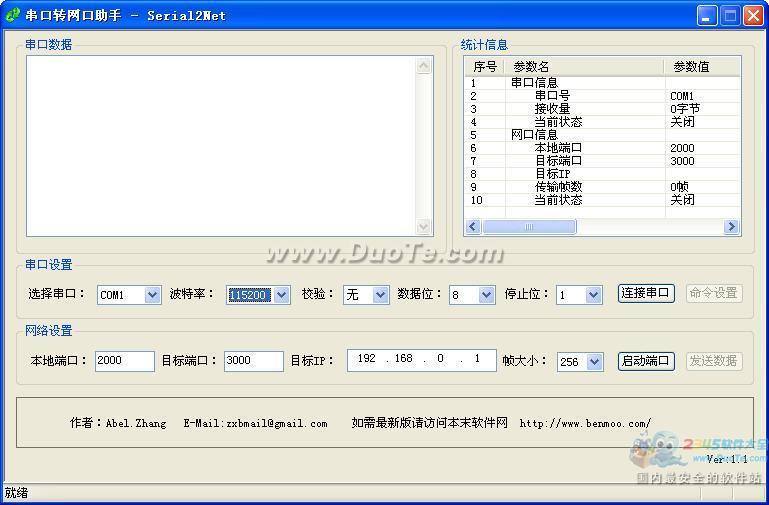This screenshot has width=769, height=505.
Task: Open the 选择串口 COM1 dropdown
Action: [x=153, y=295]
